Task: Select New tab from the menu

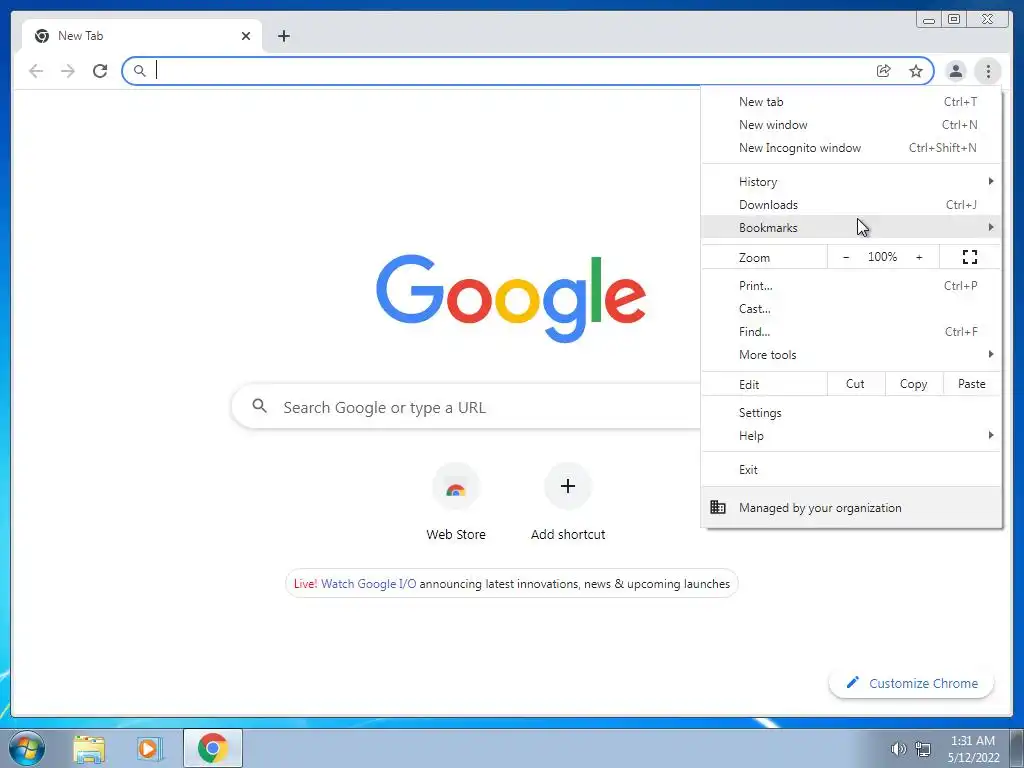Action: click(x=851, y=102)
